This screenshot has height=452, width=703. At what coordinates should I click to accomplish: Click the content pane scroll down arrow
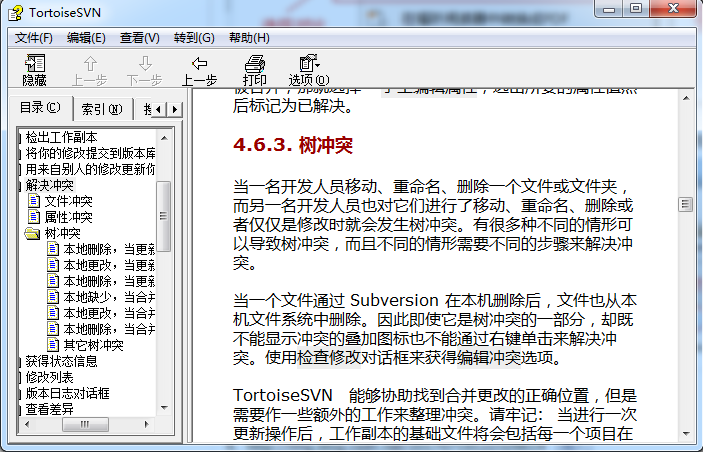(x=686, y=434)
